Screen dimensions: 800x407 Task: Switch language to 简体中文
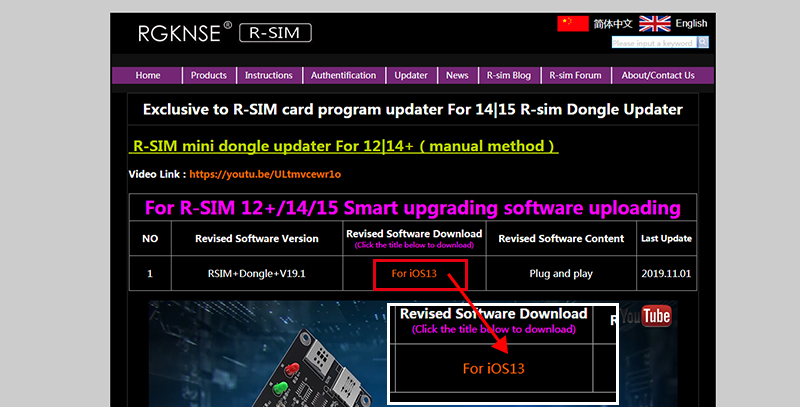pyautogui.click(x=613, y=23)
